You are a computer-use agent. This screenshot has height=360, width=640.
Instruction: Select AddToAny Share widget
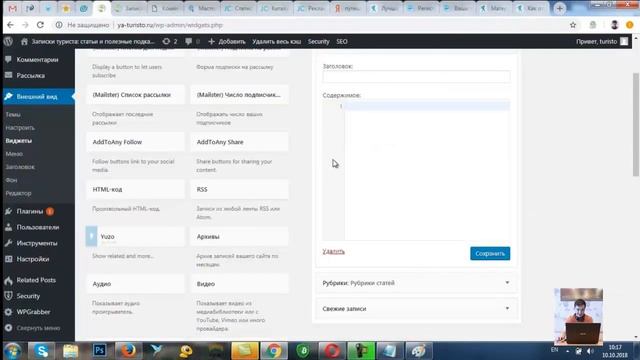[239, 142]
